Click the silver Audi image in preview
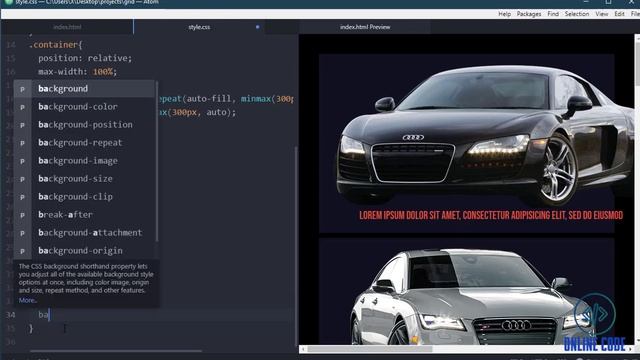This screenshot has width=640, height=360. pyautogui.click(x=473, y=298)
